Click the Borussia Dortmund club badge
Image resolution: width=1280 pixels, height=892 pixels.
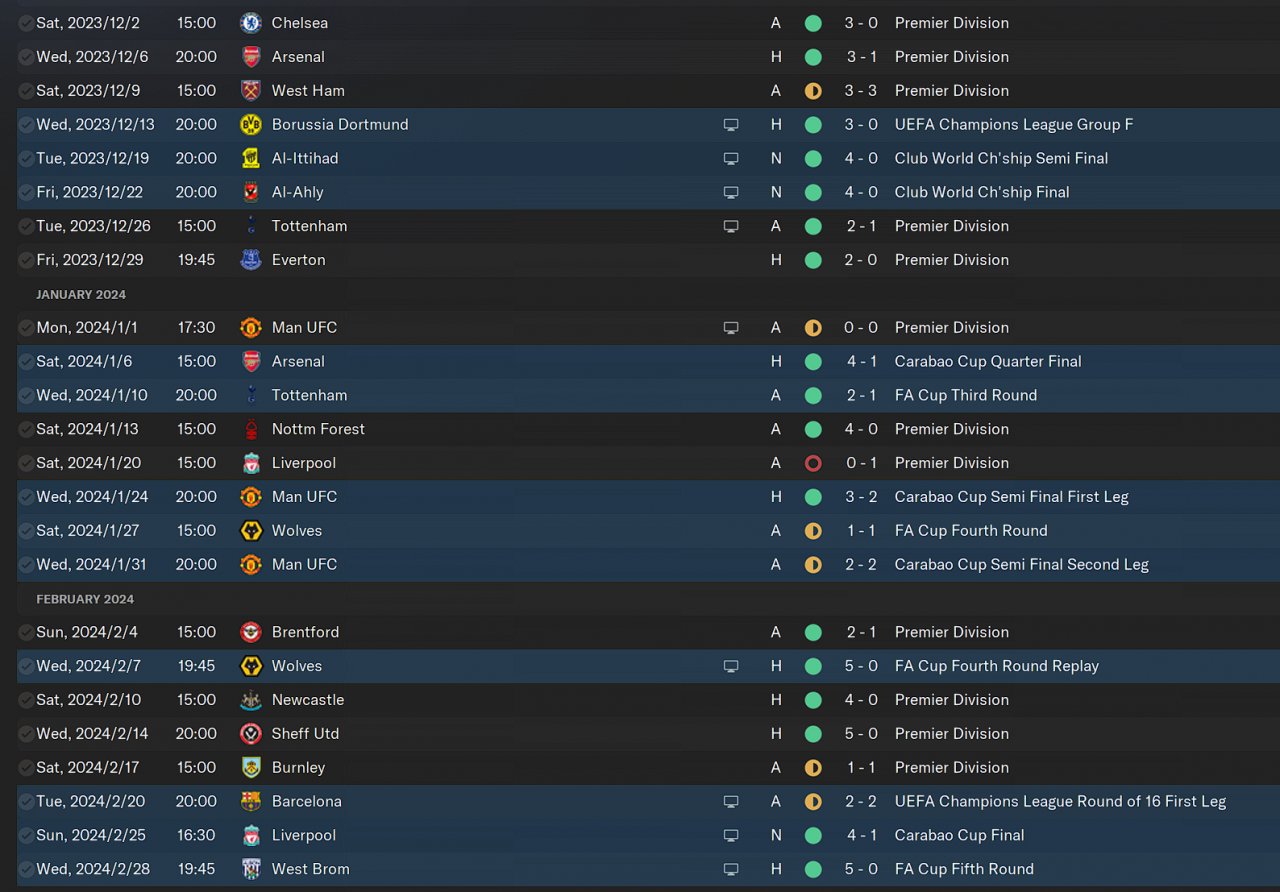pos(251,124)
